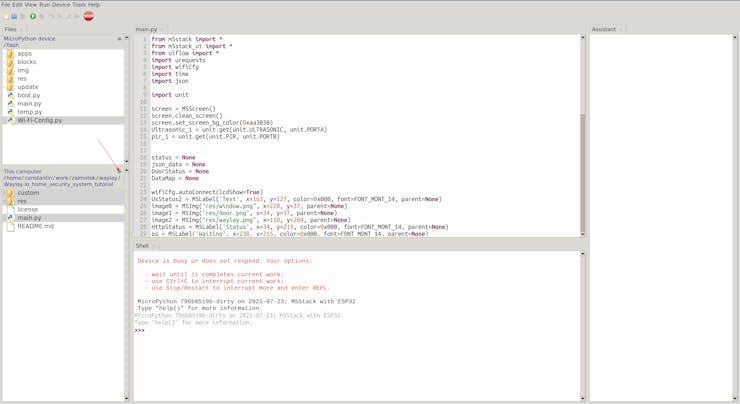Expand the blocks folder tree node

coord(4,62)
